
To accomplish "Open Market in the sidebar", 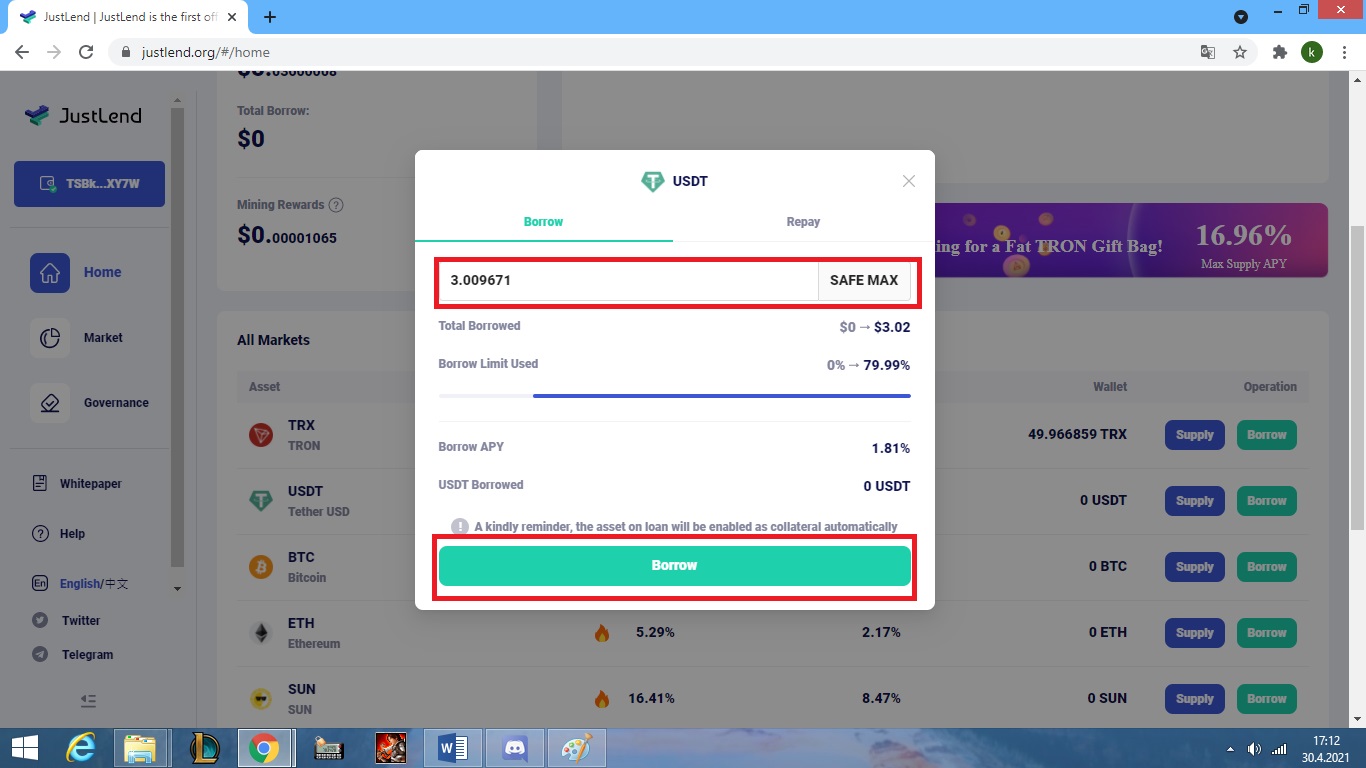I will click(76, 338).
